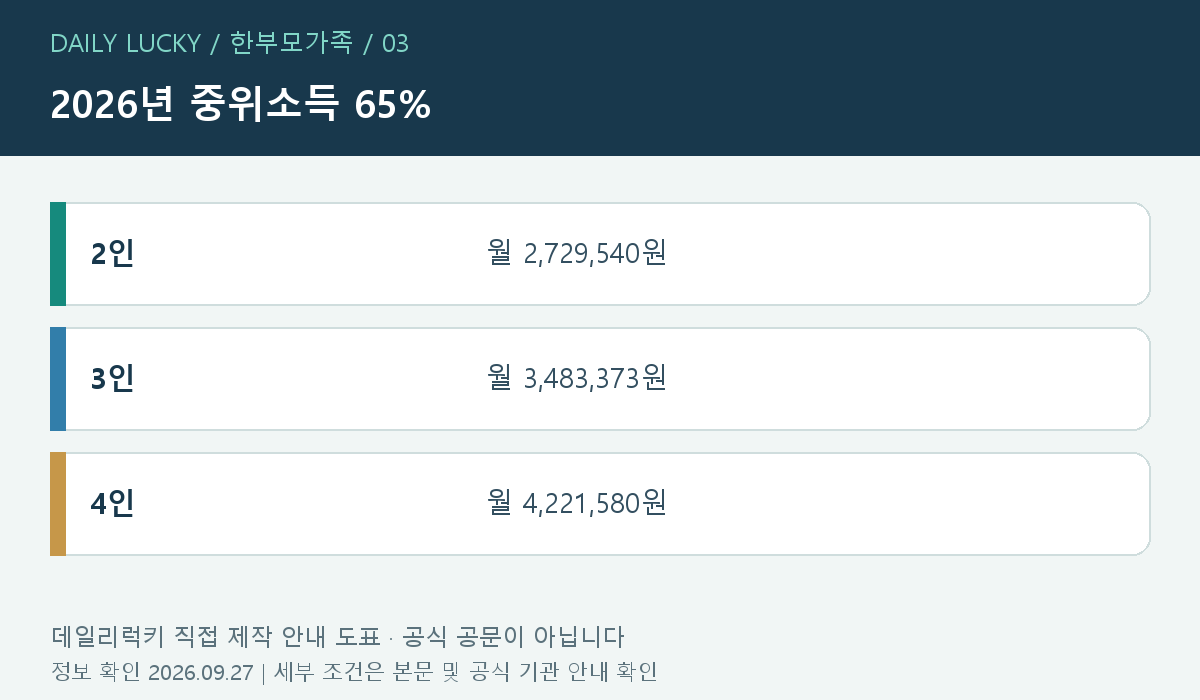The width and height of the screenshot is (1200, 700).
Task: Click the blue color bar beside 3인
Action: pyautogui.click(x=58, y=379)
